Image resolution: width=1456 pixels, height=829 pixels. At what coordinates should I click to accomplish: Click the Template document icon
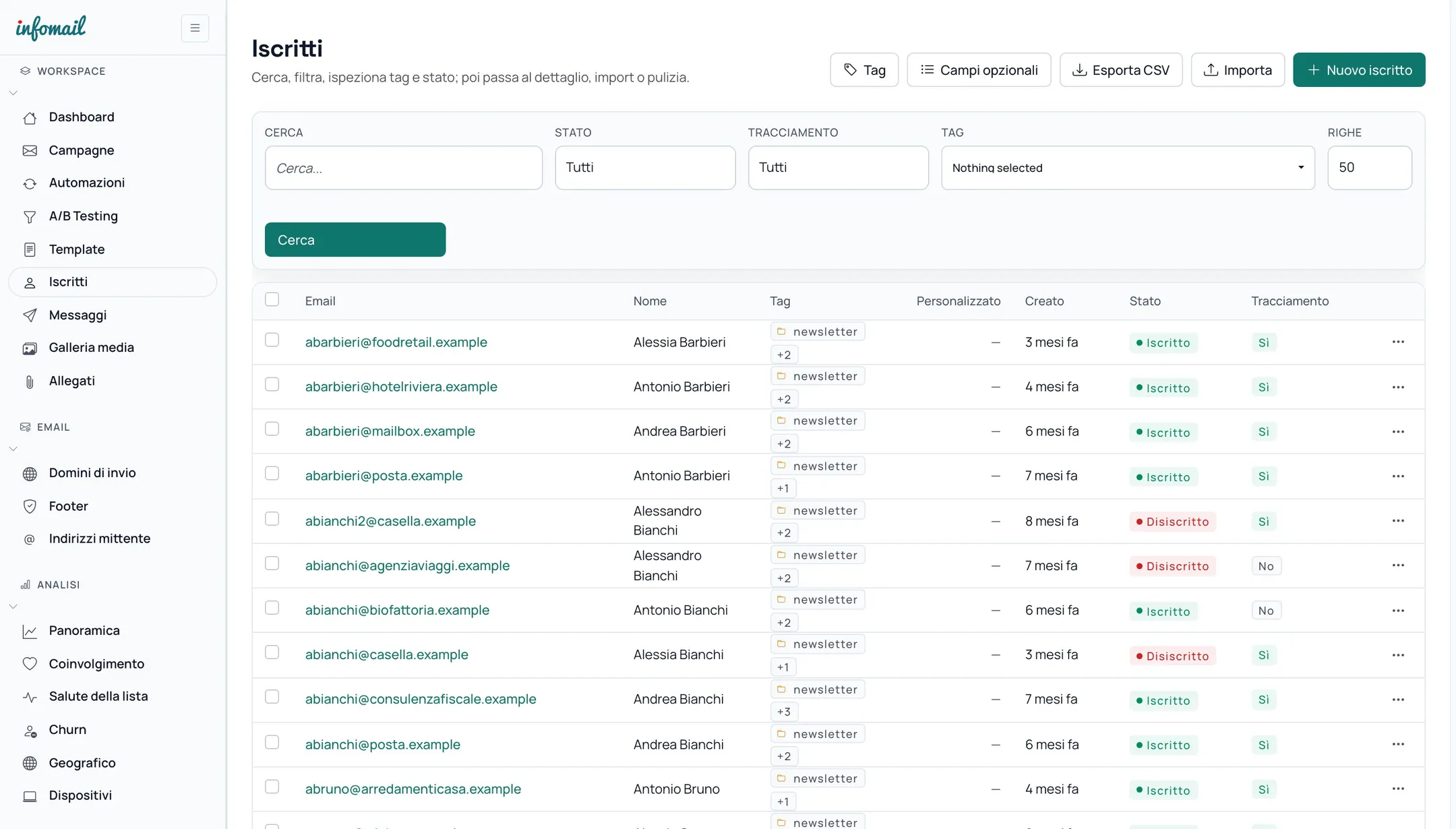(x=30, y=249)
